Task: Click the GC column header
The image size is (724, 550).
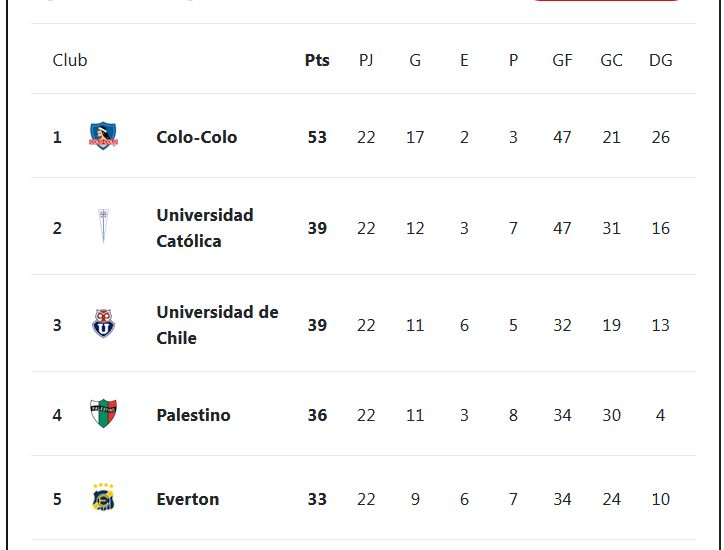Action: 611,60
